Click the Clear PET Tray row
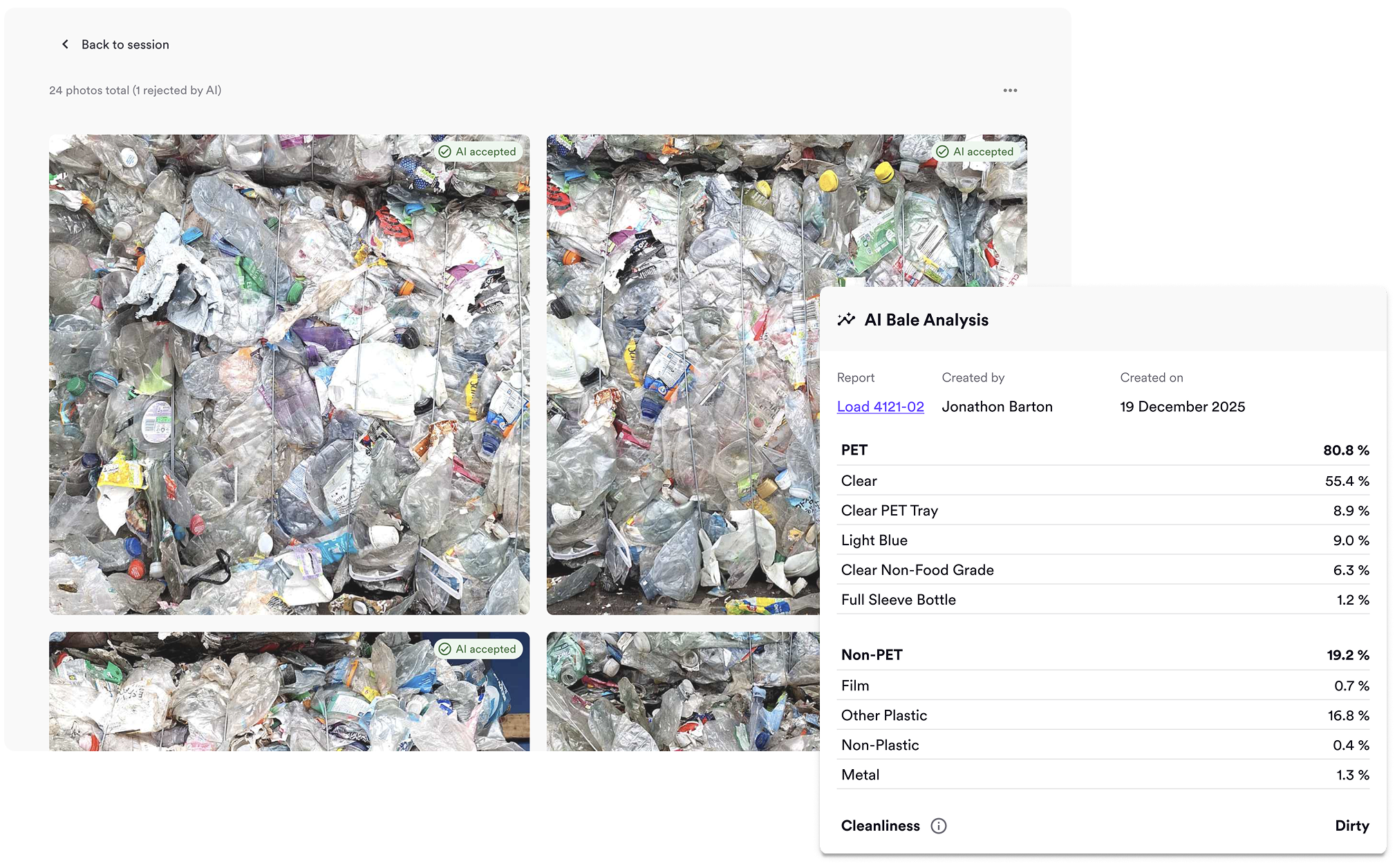Viewport: 1395px width, 868px height. tap(1103, 510)
